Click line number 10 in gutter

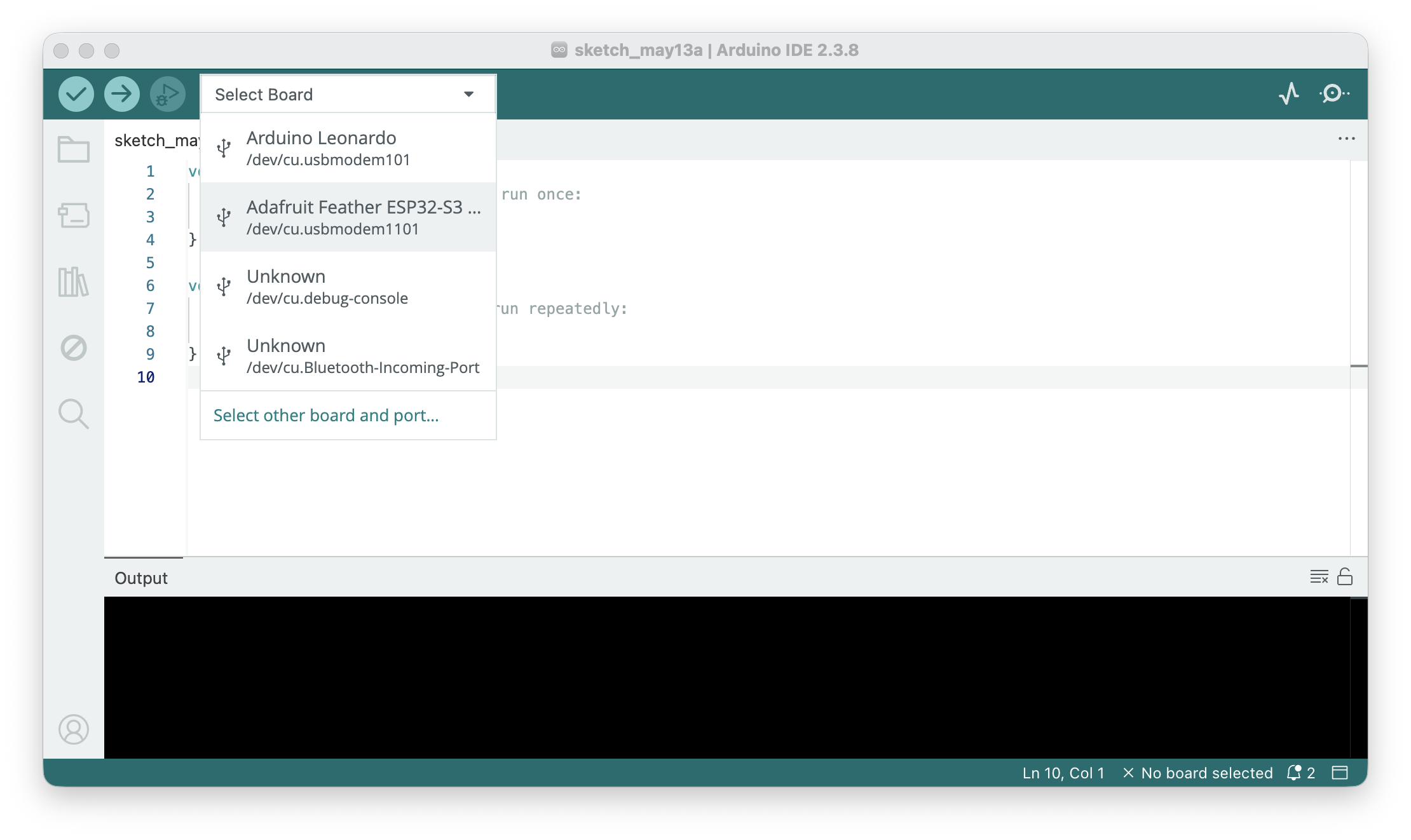tap(146, 377)
